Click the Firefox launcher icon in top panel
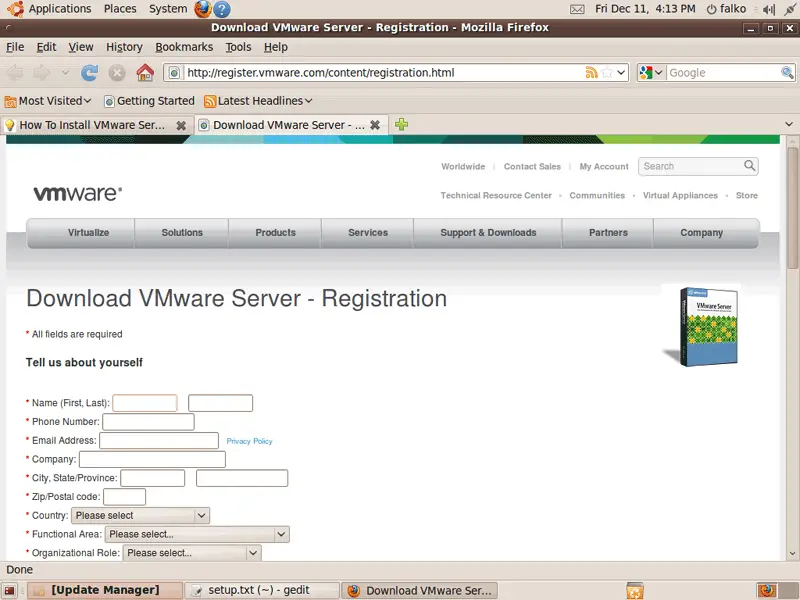The height and width of the screenshot is (600, 800). pos(203,9)
